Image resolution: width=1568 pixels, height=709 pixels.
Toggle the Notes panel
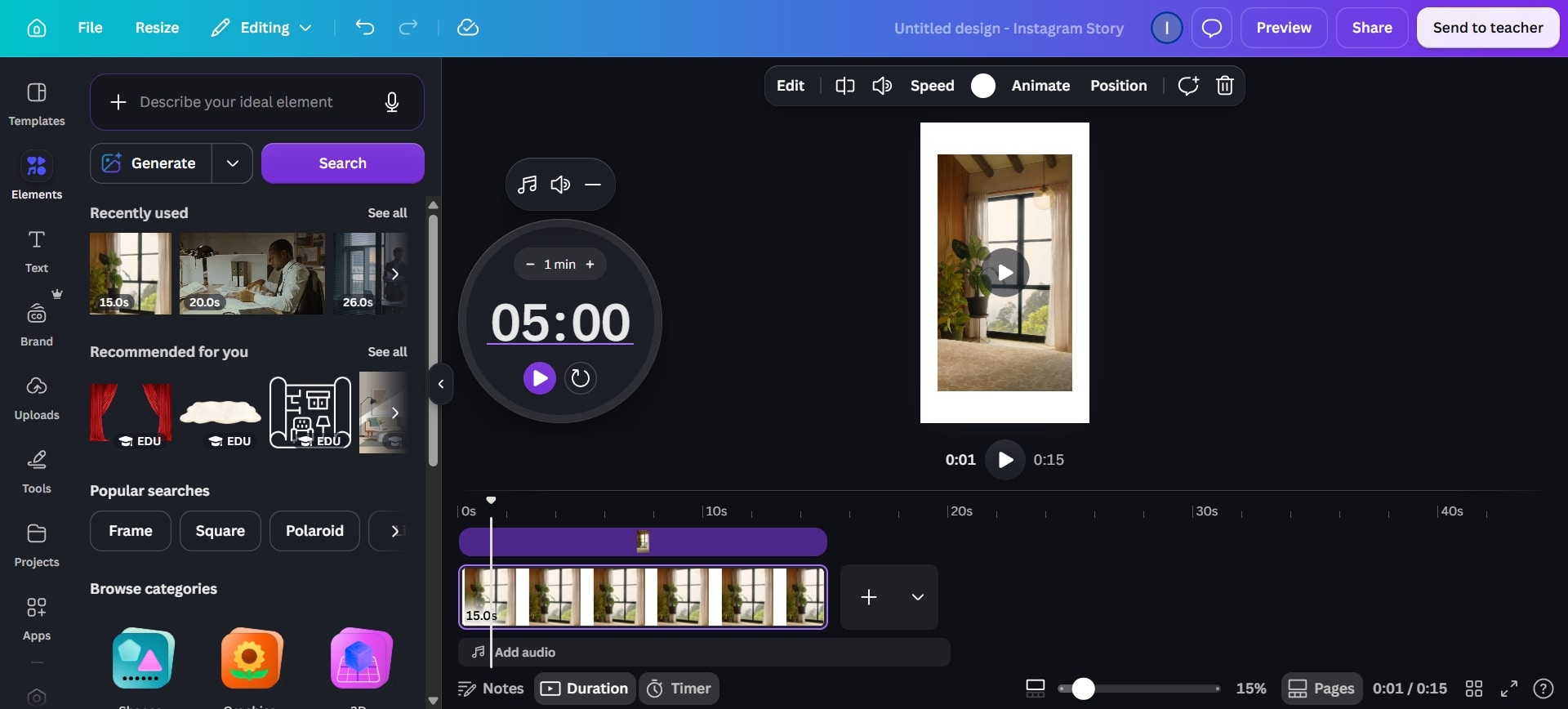[x=491, y=689]
